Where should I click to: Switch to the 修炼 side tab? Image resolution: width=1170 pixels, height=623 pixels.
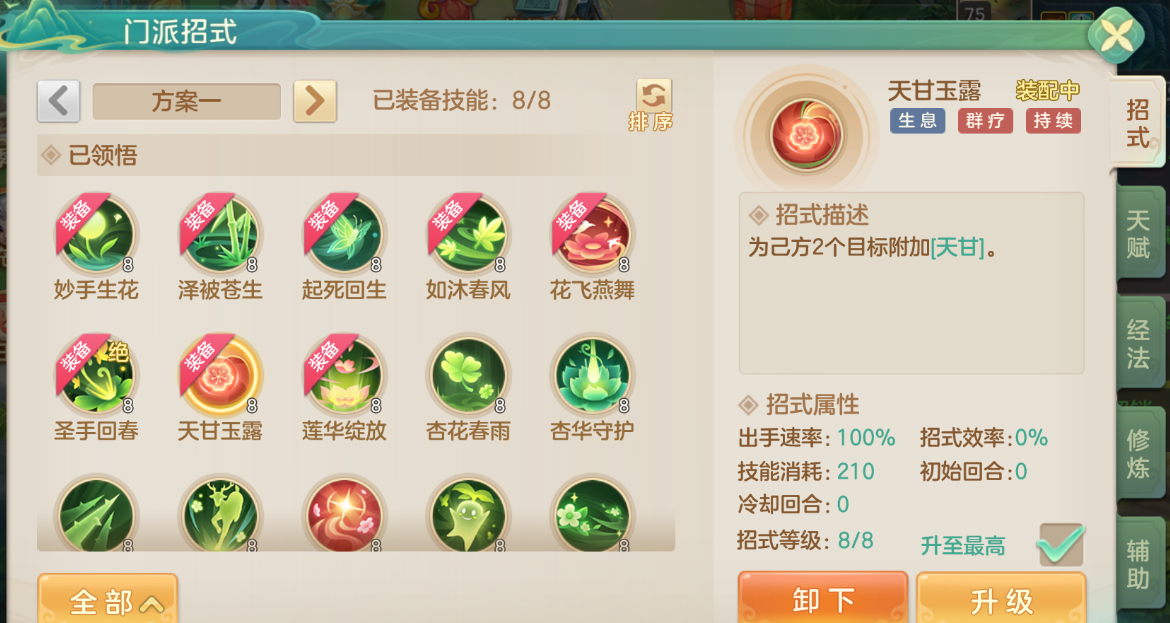pos(1139,453)
